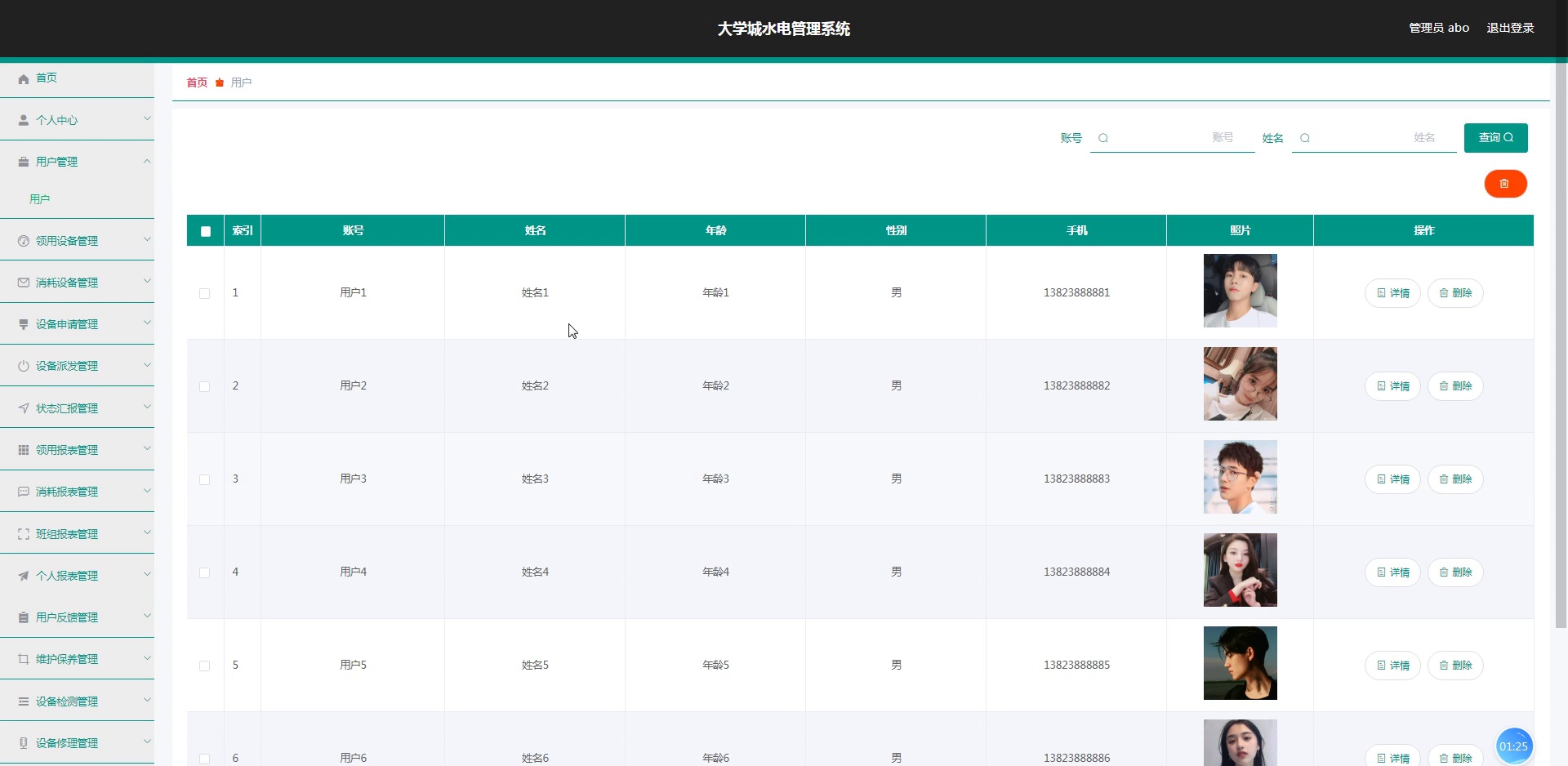
Task: Expand the 领用设备管理 chevron
Action: (147, 239)
